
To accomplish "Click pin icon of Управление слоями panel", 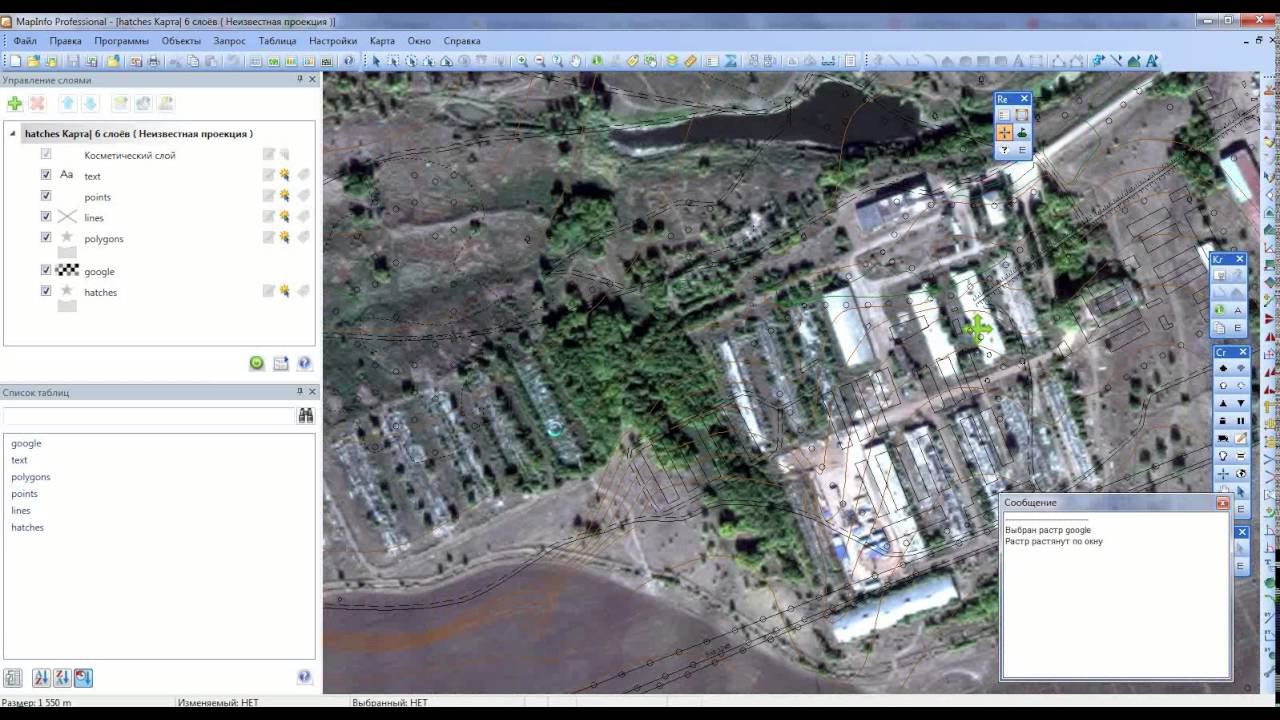I will point(299,79).
